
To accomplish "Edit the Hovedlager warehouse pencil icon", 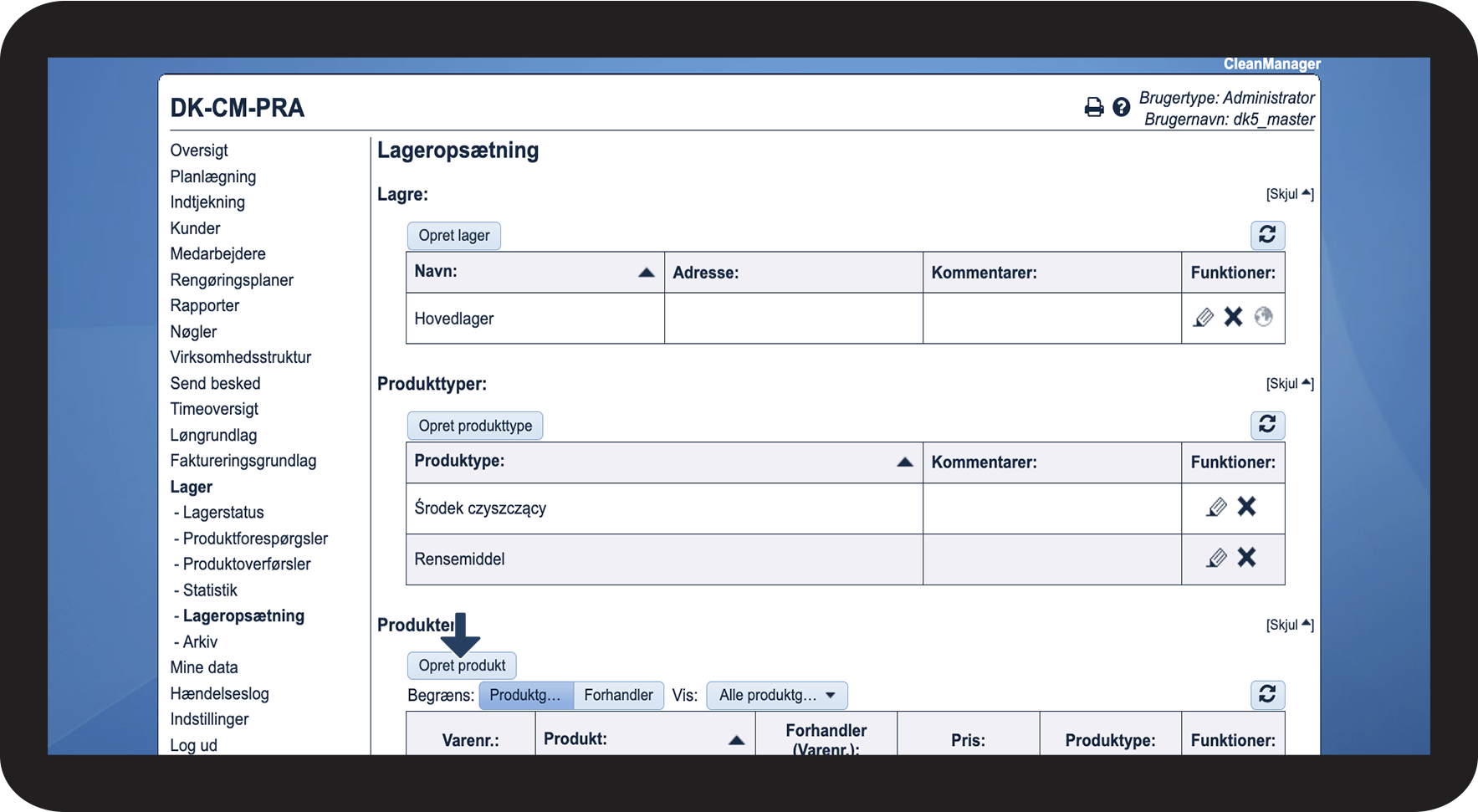I will pyautogui.click(x=1203, y=317).
